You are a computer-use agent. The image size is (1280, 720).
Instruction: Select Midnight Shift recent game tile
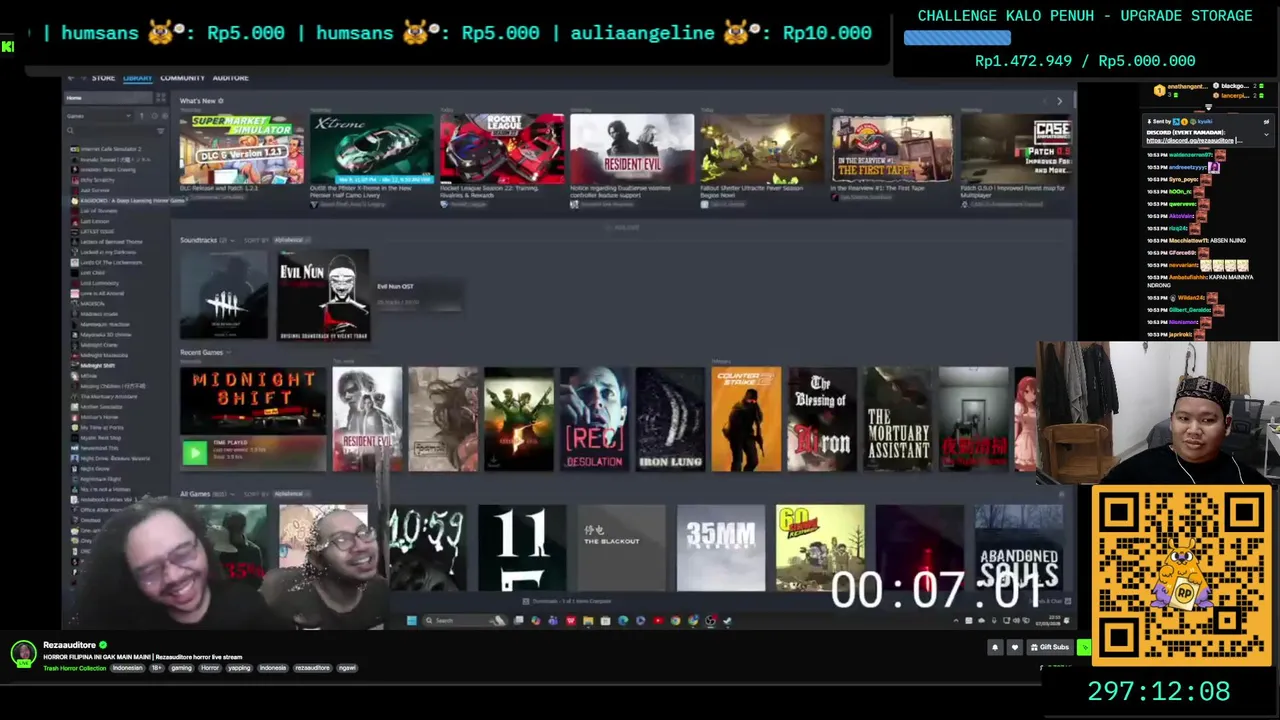(253, 418)
